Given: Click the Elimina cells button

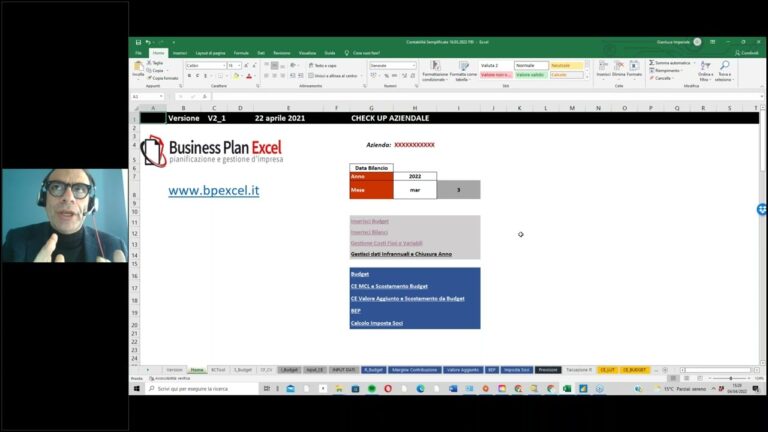Looking at the screenshot, I should coord(619,69).
